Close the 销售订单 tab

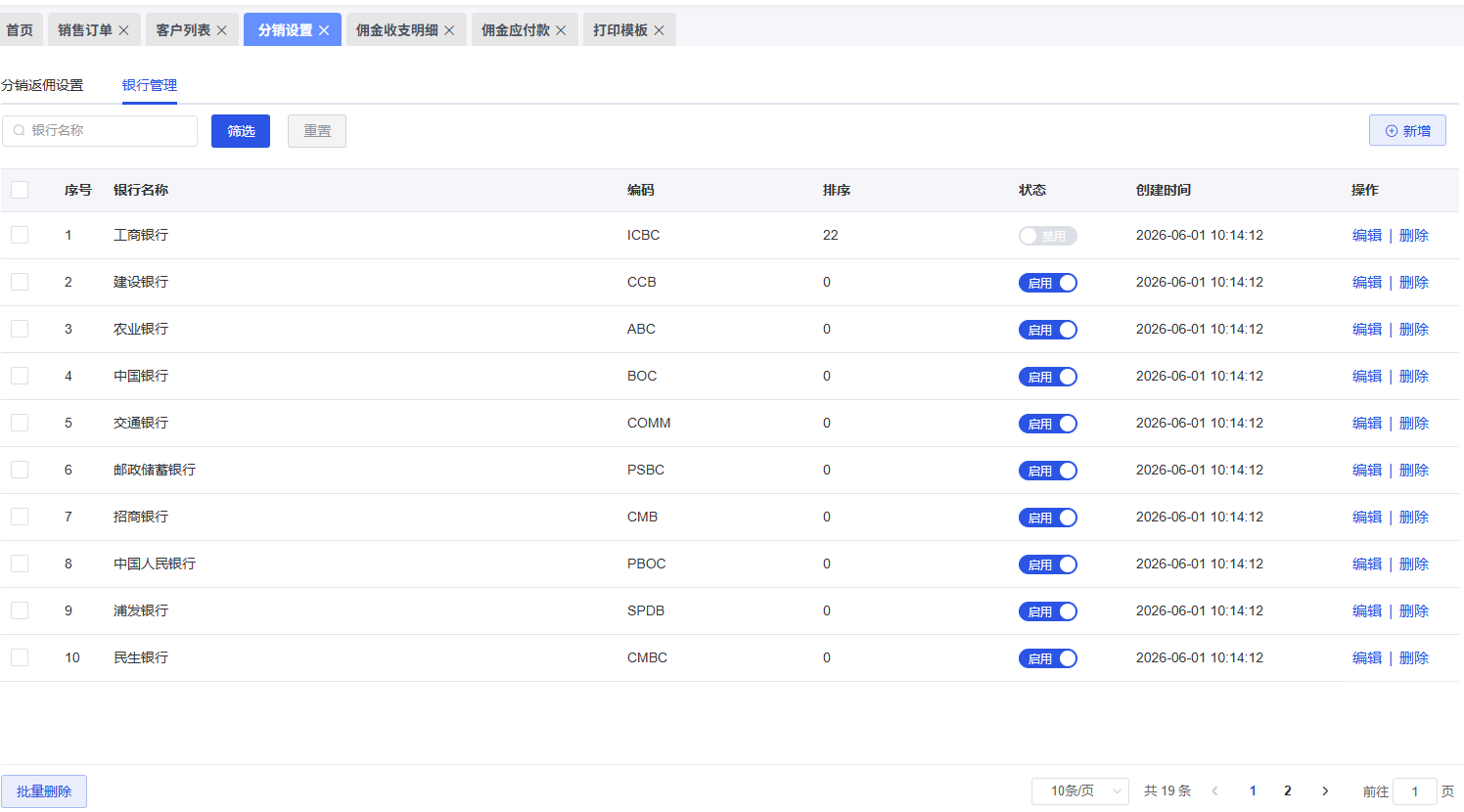(123, 30)
